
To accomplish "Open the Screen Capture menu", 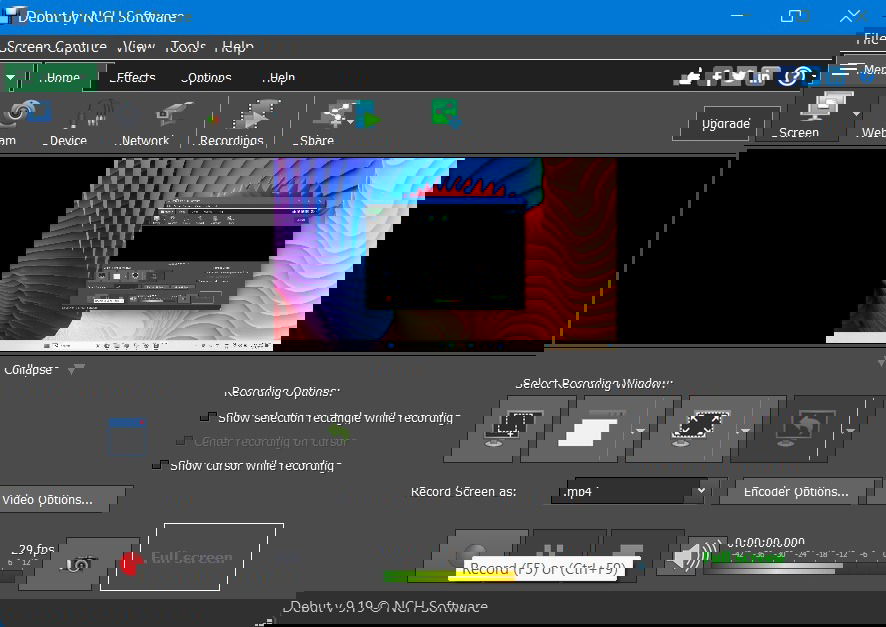I will [54, 47].
